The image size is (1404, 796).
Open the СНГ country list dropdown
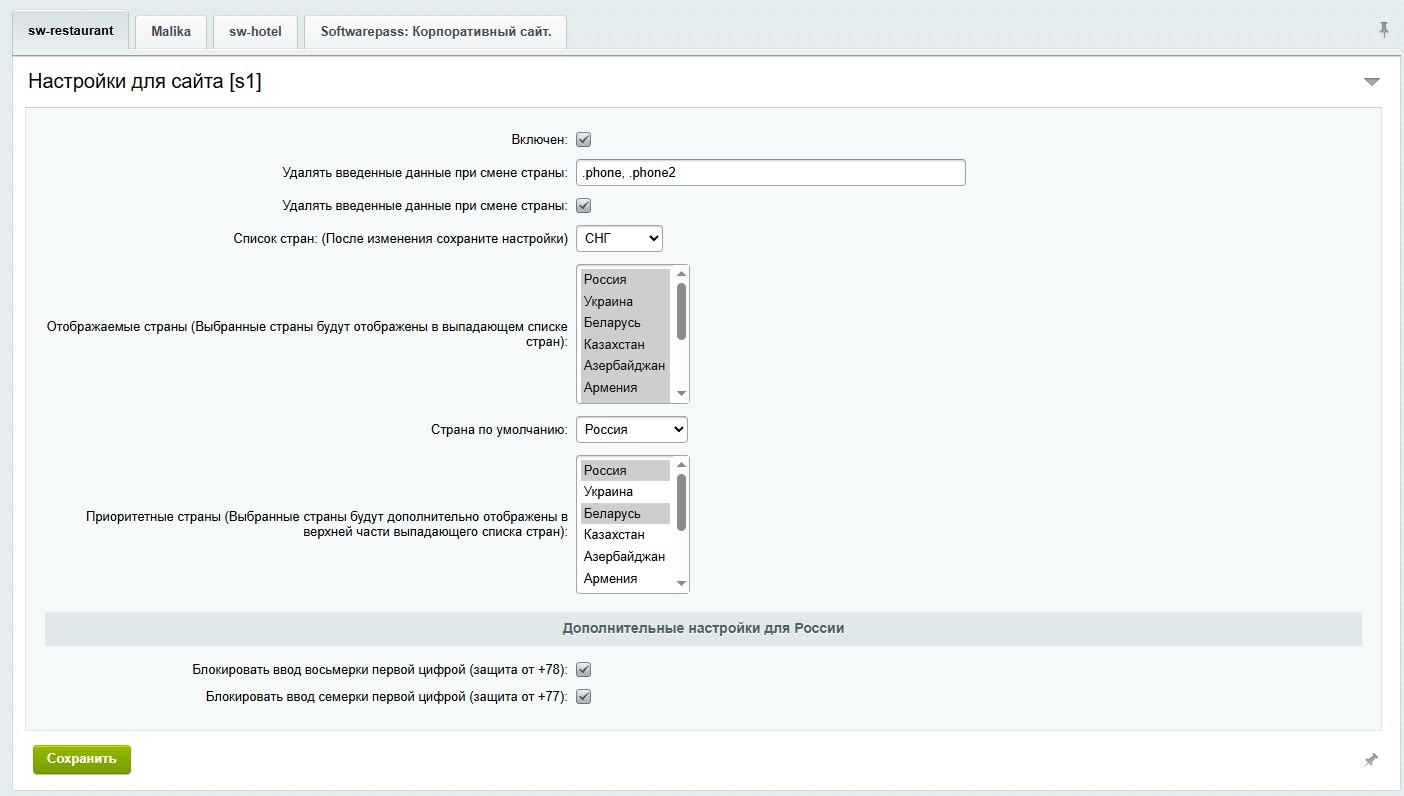coord(619,238)
